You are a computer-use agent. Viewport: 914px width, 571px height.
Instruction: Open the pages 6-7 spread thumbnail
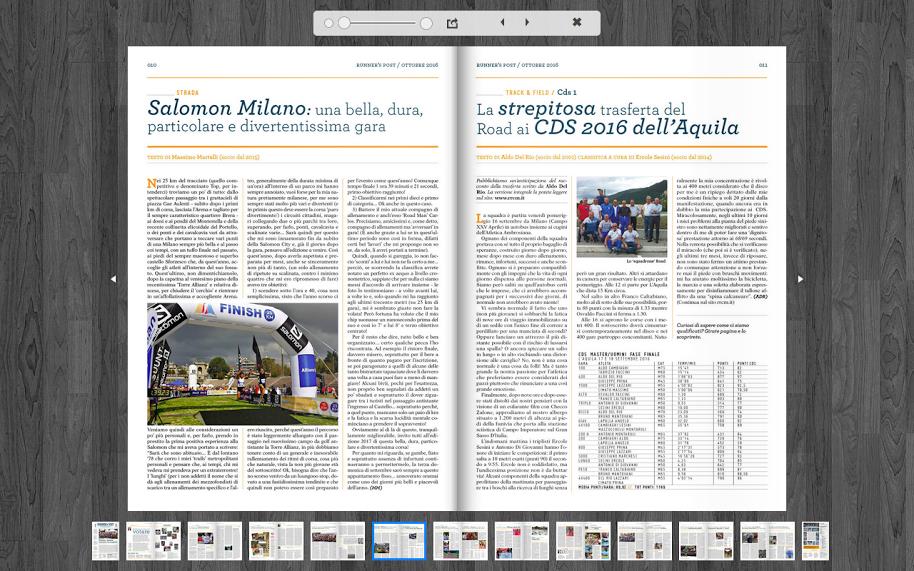pyautogui.click(x=276, y=541)
